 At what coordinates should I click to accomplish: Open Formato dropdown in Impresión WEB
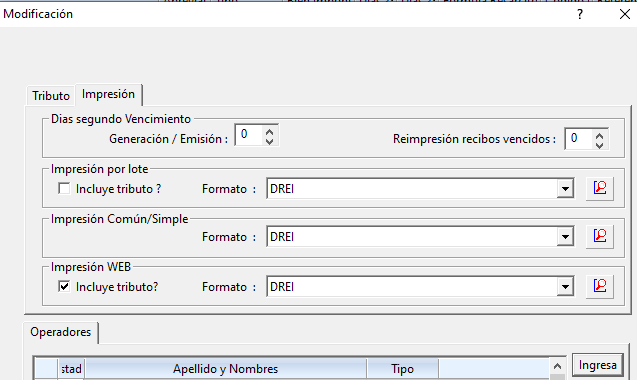point(565,287)
